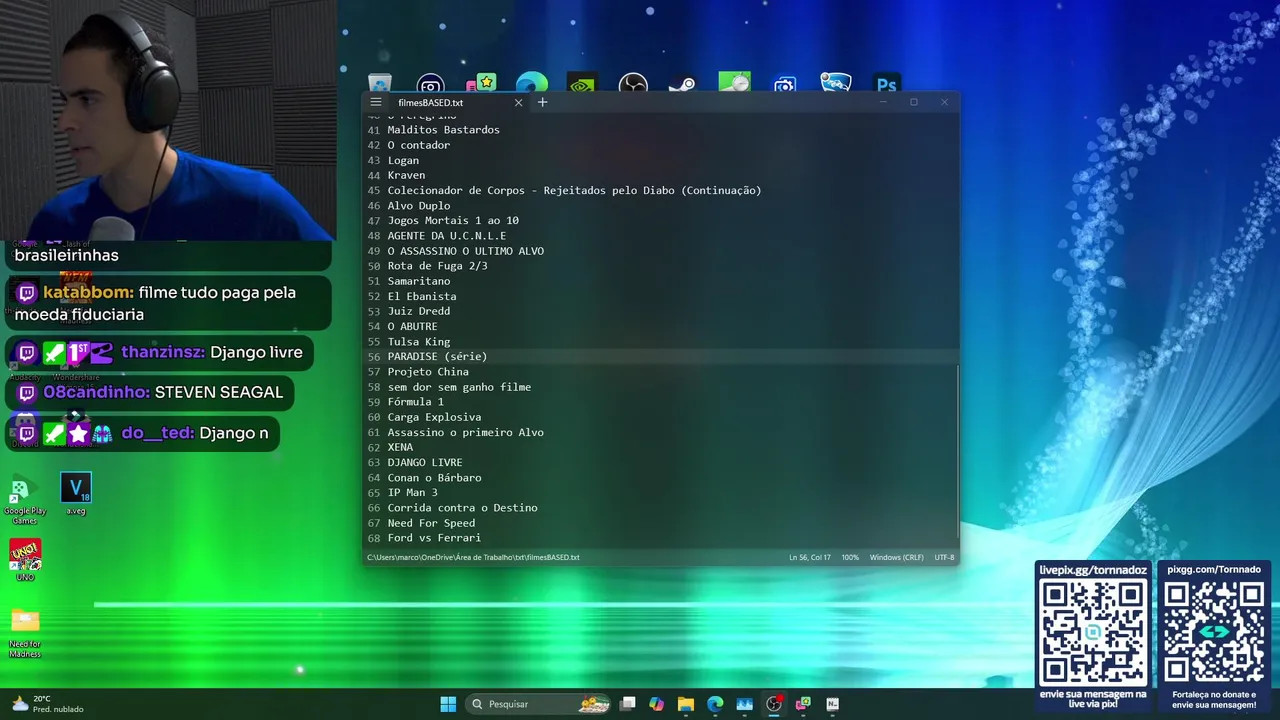The height and width of the screenshot is (720, 1280).
Task: Switch to OBS Studio on the taskbar
Action: pos(774,704)
